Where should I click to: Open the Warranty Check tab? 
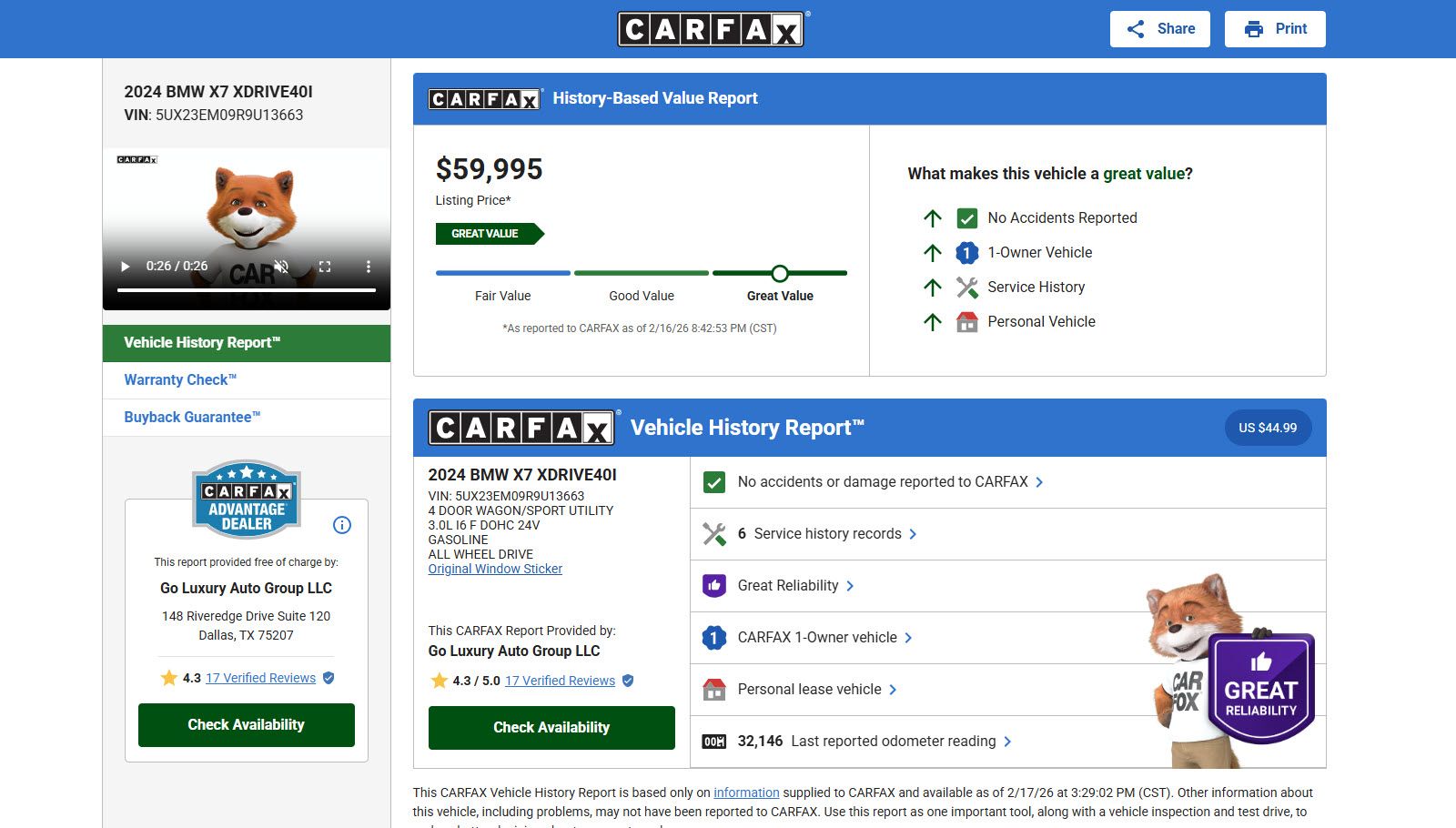tap(180, 380)
